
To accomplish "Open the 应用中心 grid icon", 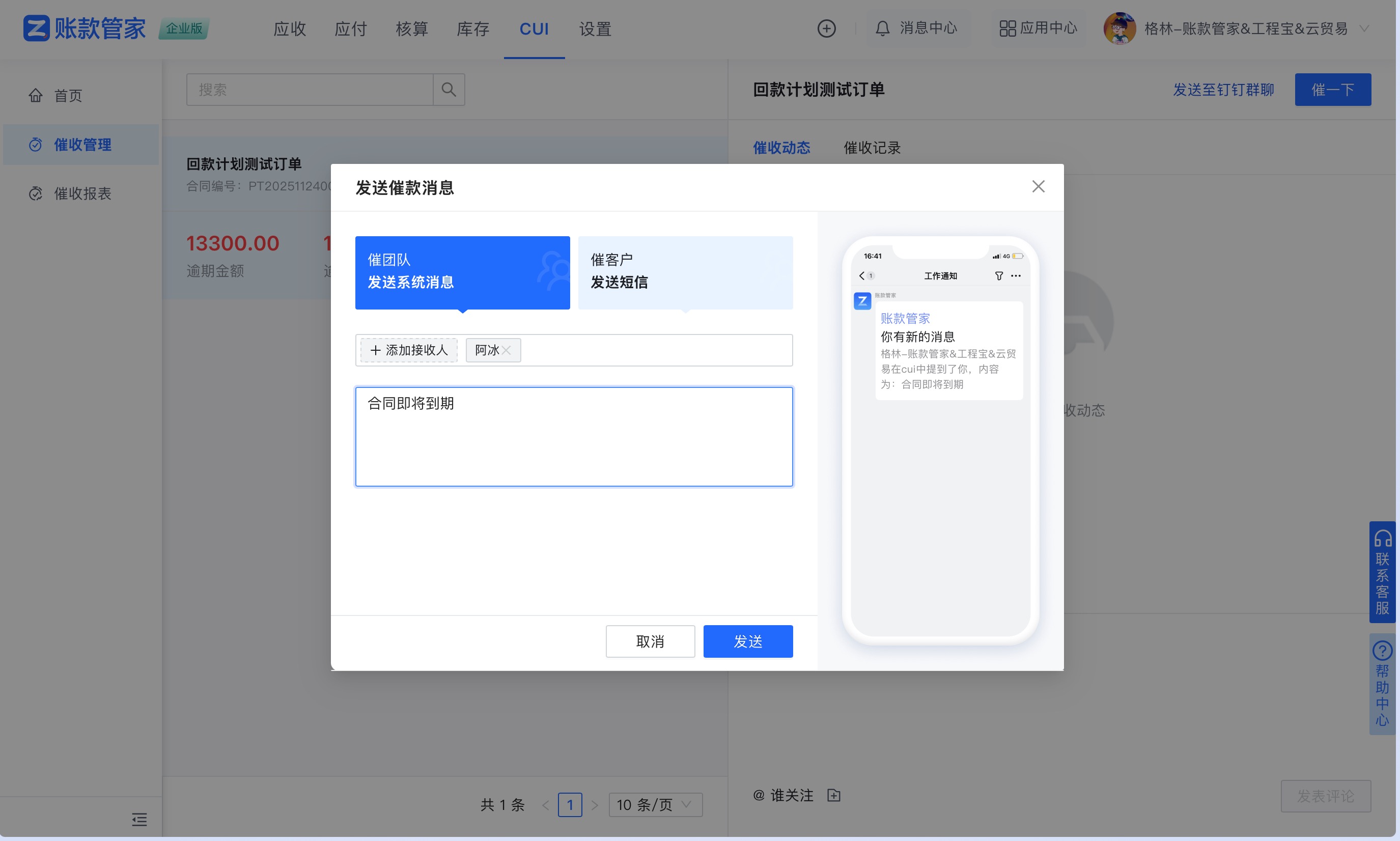I will [1008, 28].
